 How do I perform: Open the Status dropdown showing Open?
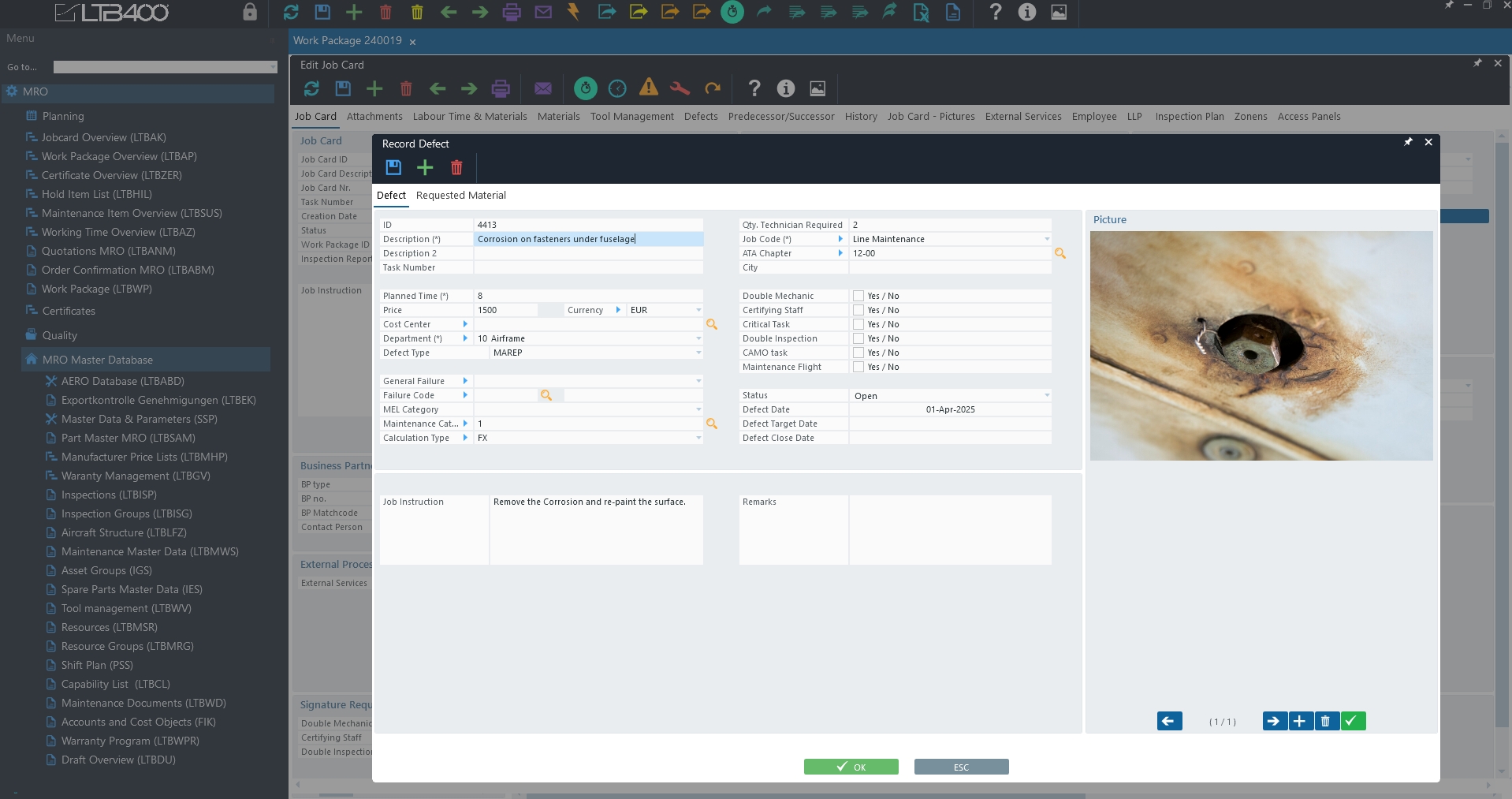tap(1046, 395)
